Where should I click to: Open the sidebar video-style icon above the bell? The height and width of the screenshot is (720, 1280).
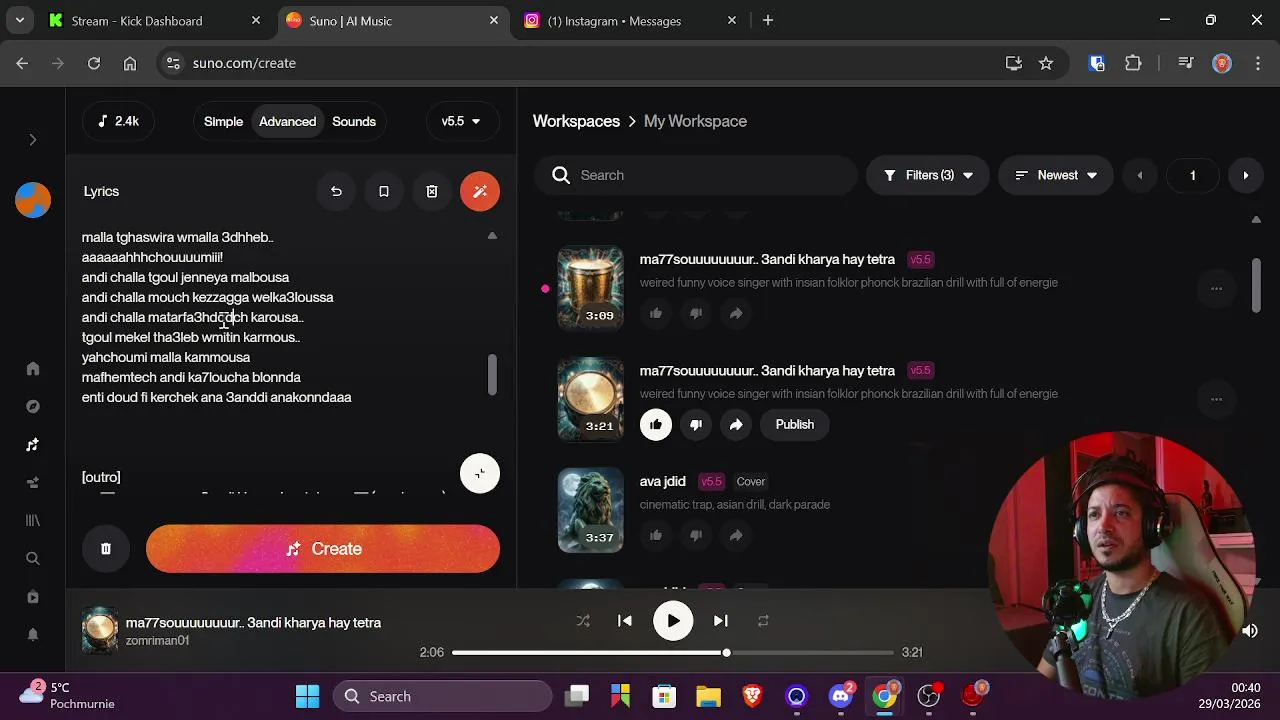coord(33,597)
